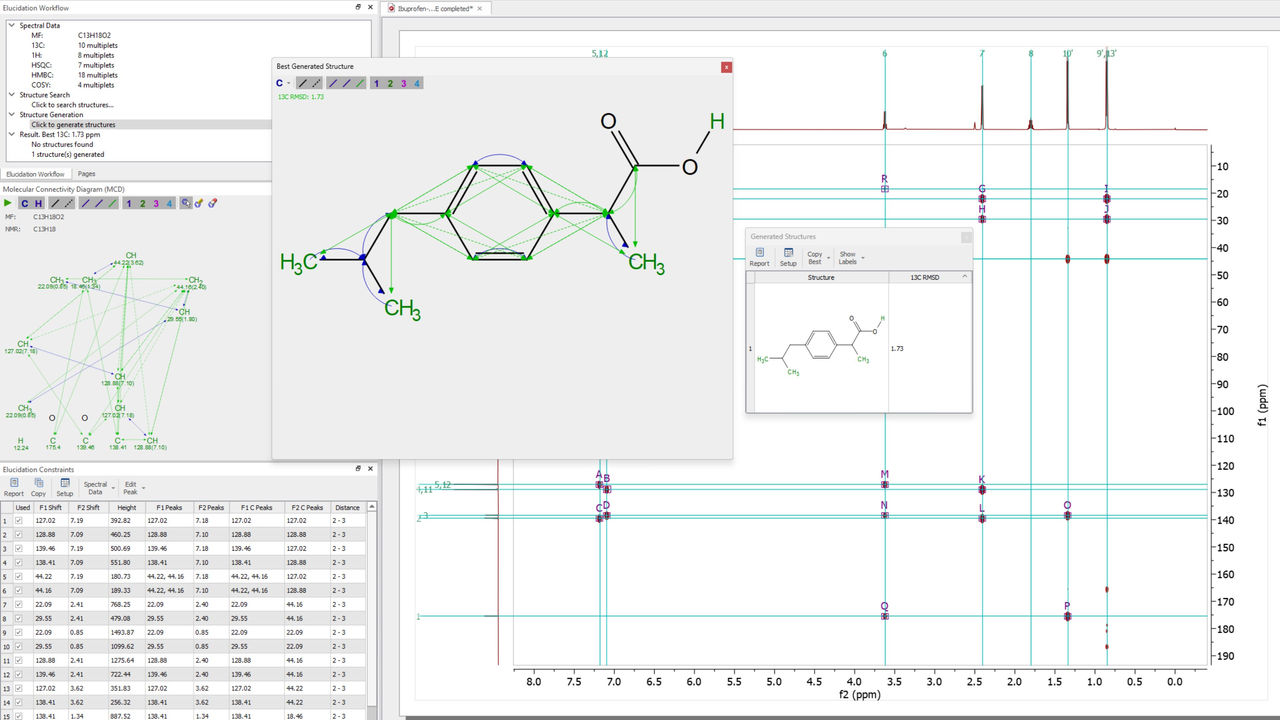
Task: Toggle the C atom button in the MCD toolbar
Action: click(25, 203)
